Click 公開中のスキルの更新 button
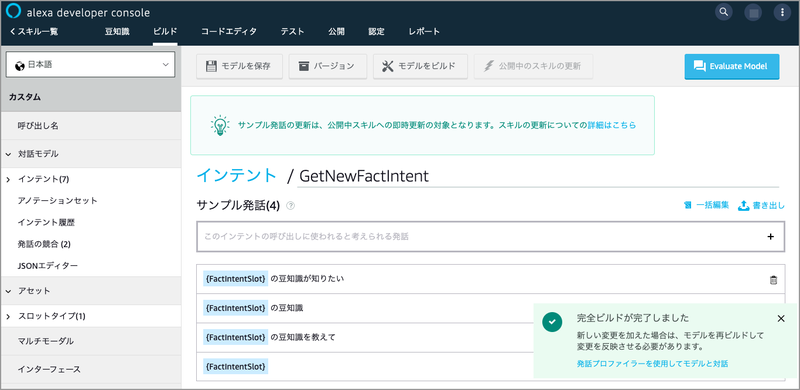This screenshot has height=390, width=800. pyautogui.click(x=534, y=66)
